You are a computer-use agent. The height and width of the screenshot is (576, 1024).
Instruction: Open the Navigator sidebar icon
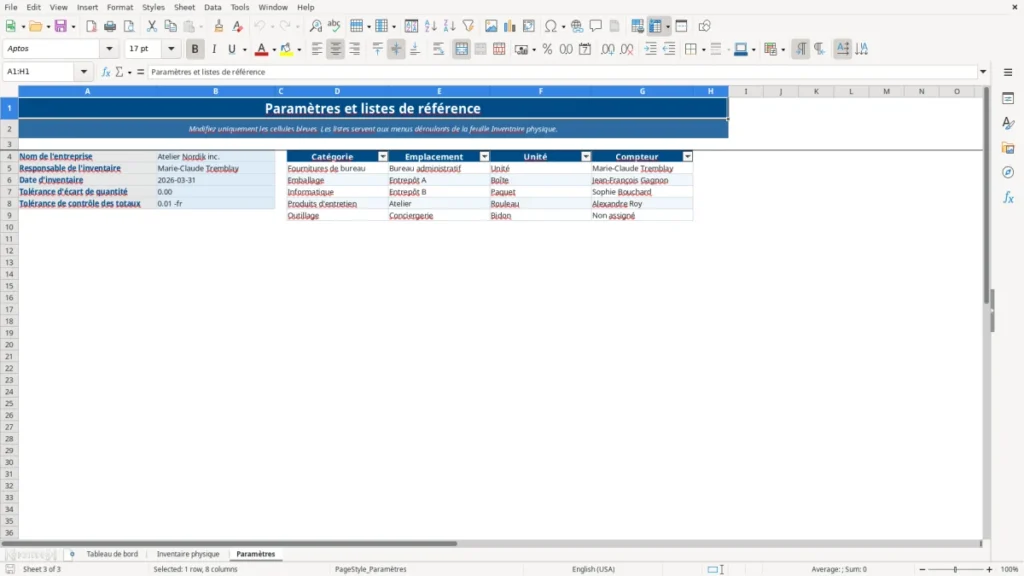point(1008,172)
